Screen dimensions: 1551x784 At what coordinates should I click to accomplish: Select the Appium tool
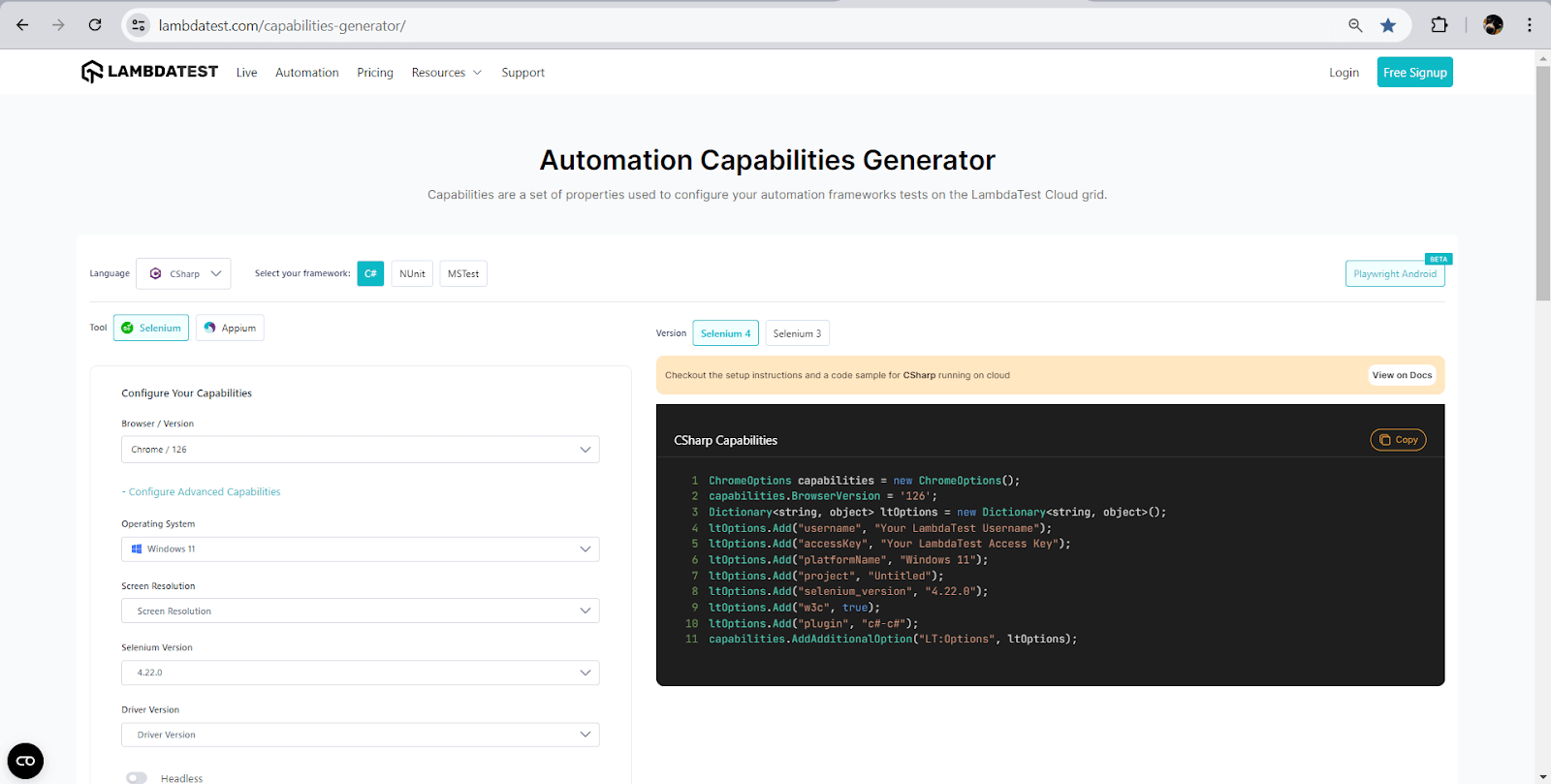(x=230, y=328)
